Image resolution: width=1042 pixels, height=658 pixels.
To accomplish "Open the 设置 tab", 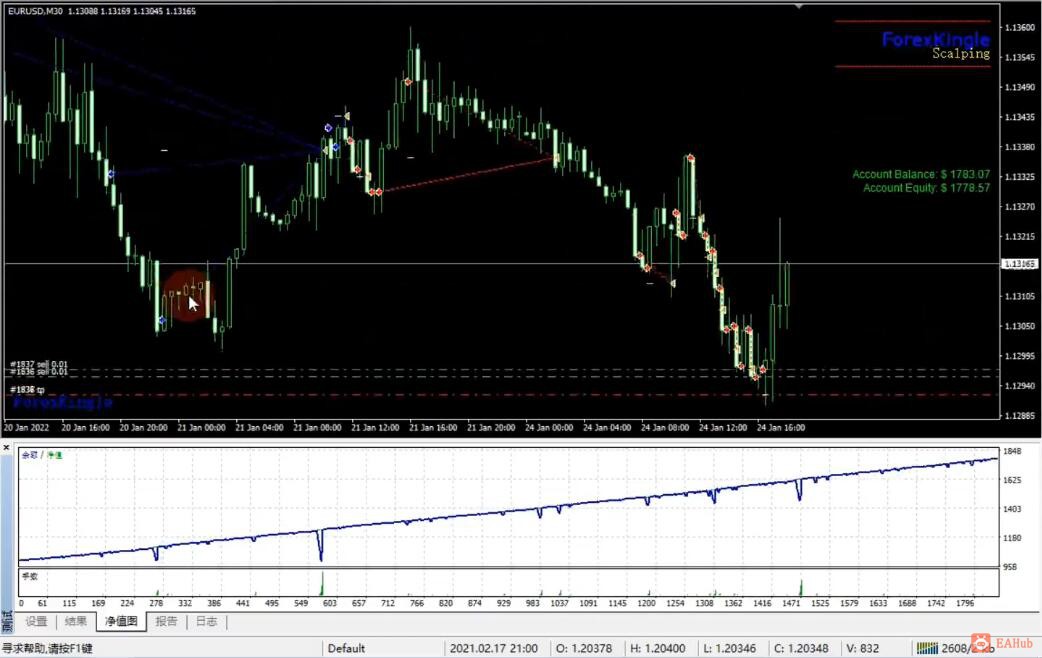I will tap(37, 621).
